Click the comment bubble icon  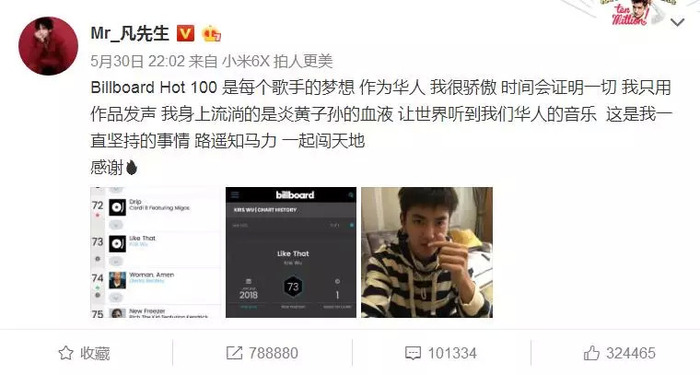[412, 353]
